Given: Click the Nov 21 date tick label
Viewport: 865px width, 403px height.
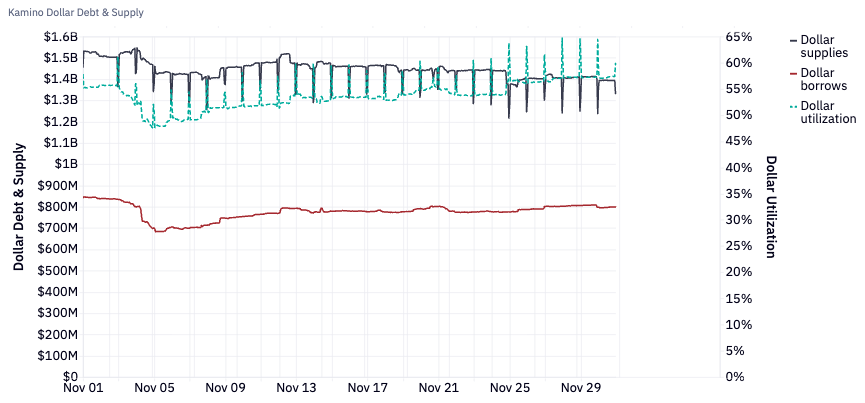Looking at the screenshot, I should click(438, 389).
